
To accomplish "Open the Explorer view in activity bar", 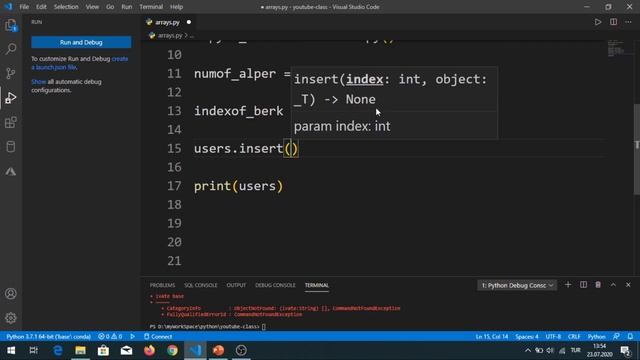I will 11,25.
